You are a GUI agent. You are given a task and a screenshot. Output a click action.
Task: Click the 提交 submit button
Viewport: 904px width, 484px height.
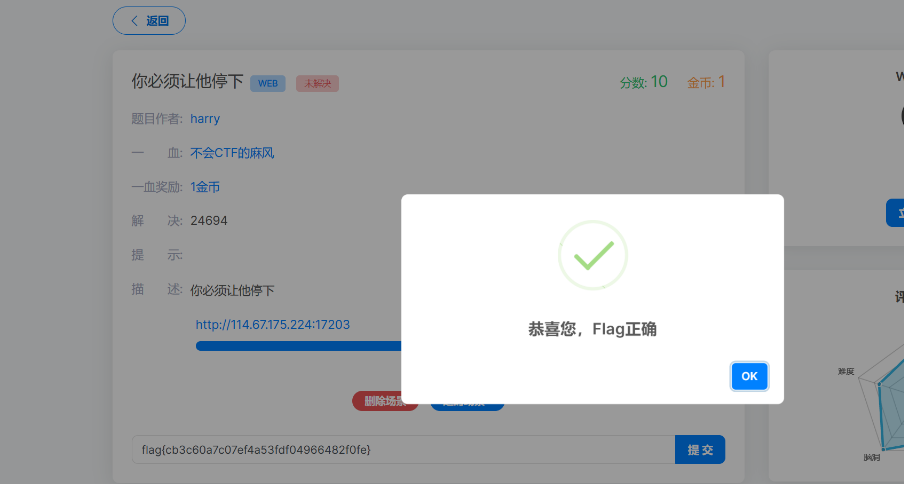(x=700, y=449)
